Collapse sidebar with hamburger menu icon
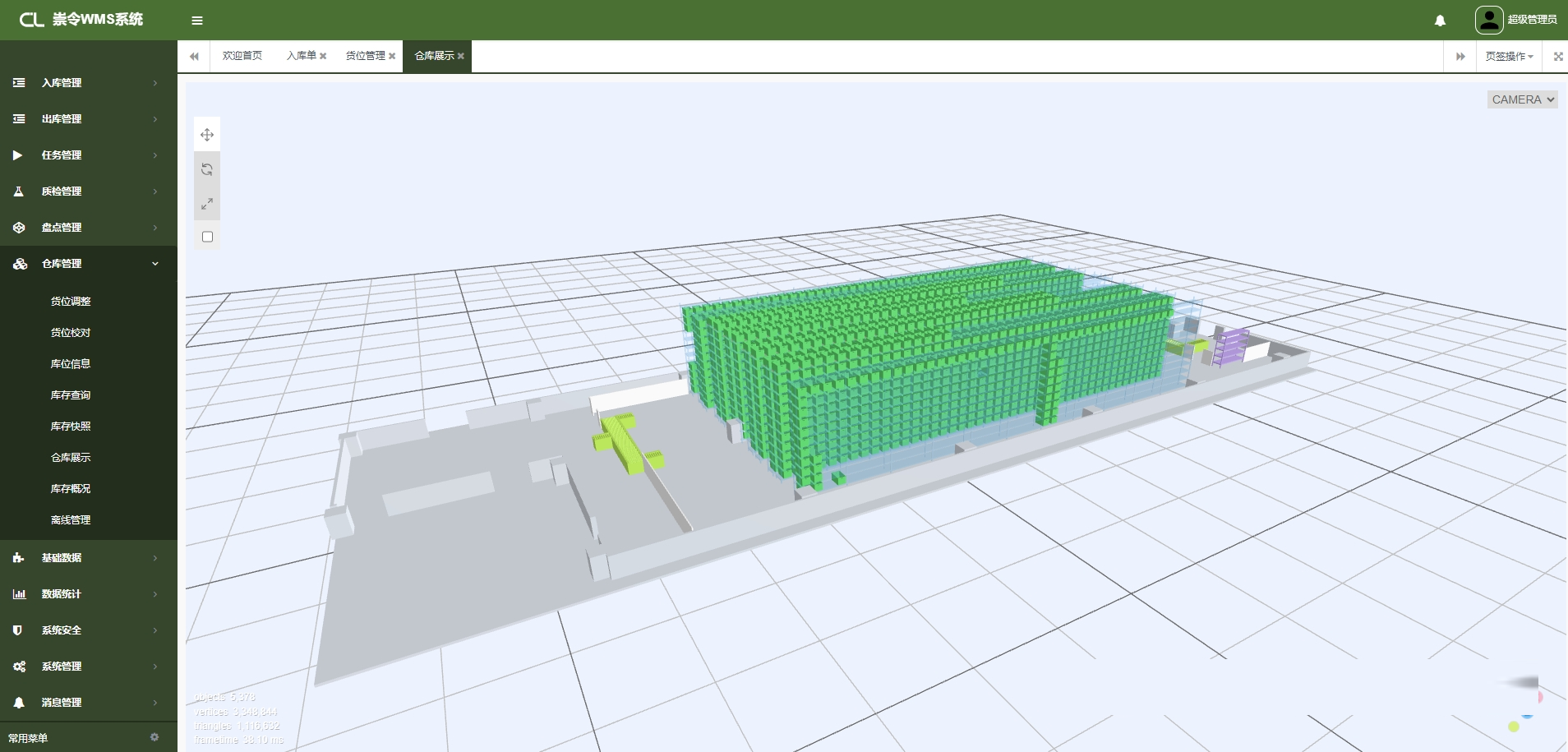 (x=197, y=21)
